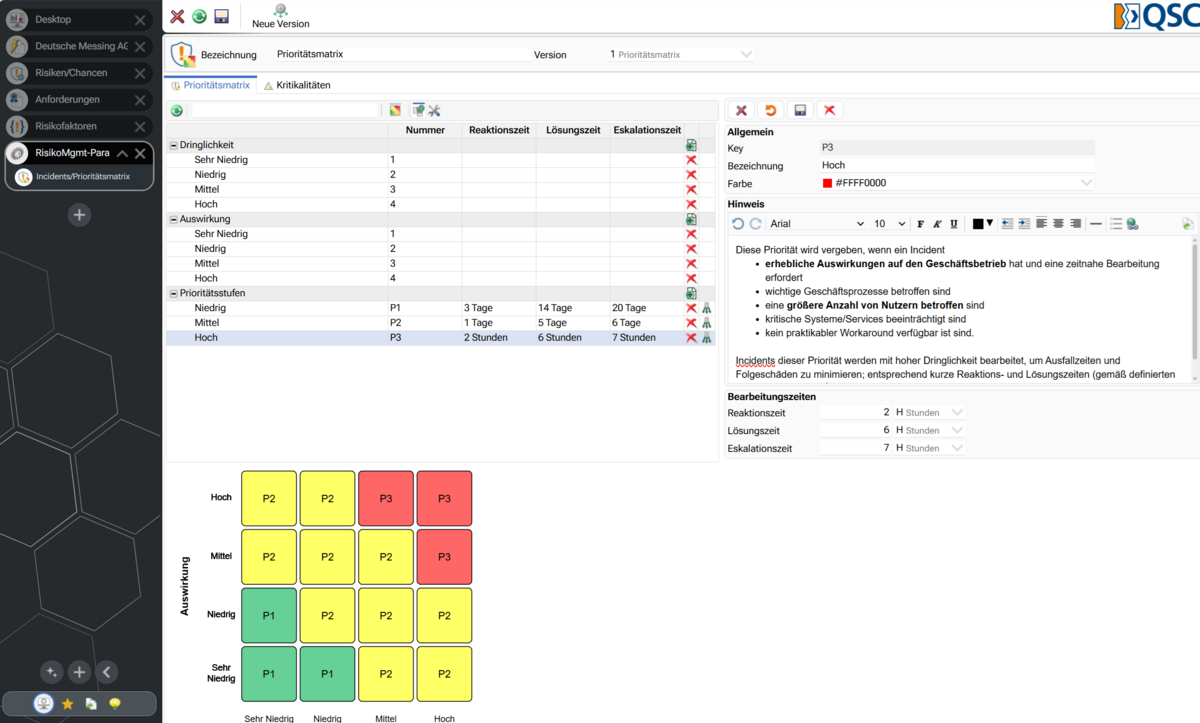Refresh the matrix list with the green icon beside the search field
This screenshot has height=723, width=1200.
[177, 110]
